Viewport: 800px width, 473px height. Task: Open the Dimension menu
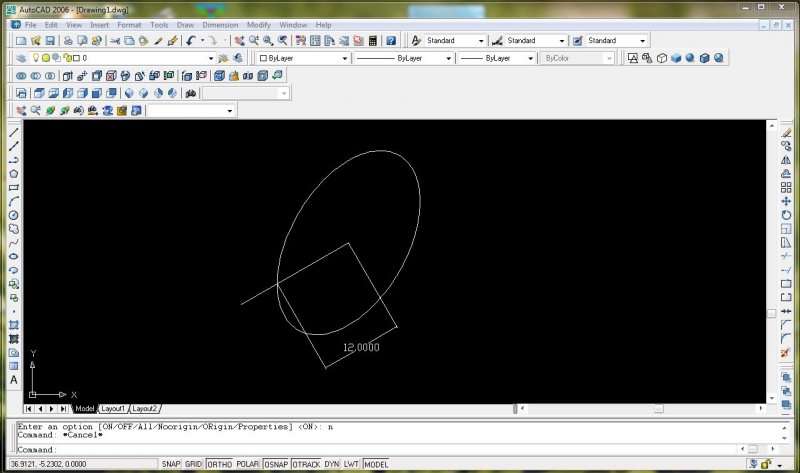pyautogui.click(x=220, y=24)
